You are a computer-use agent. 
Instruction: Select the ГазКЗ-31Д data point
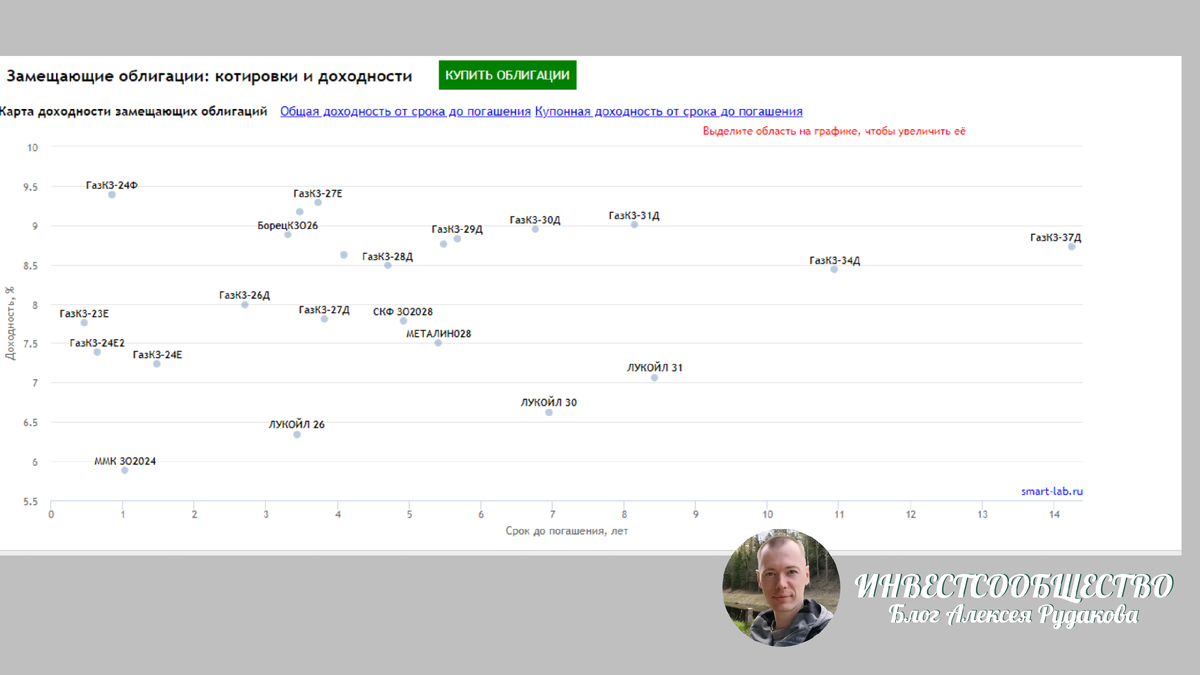pyautogui.click(x=634, y=224)
